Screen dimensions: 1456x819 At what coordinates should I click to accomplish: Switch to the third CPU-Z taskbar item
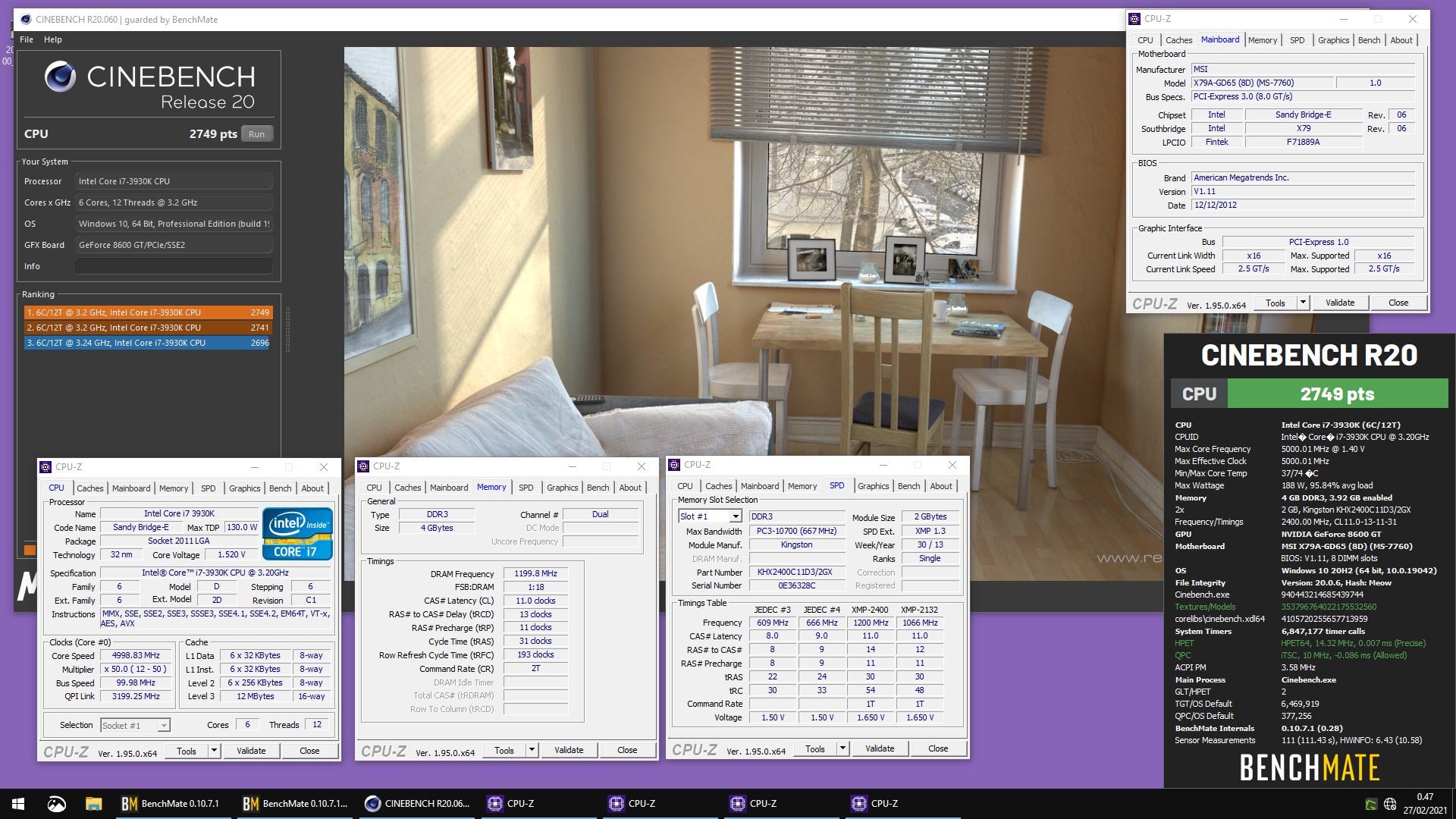coord(783,804)
